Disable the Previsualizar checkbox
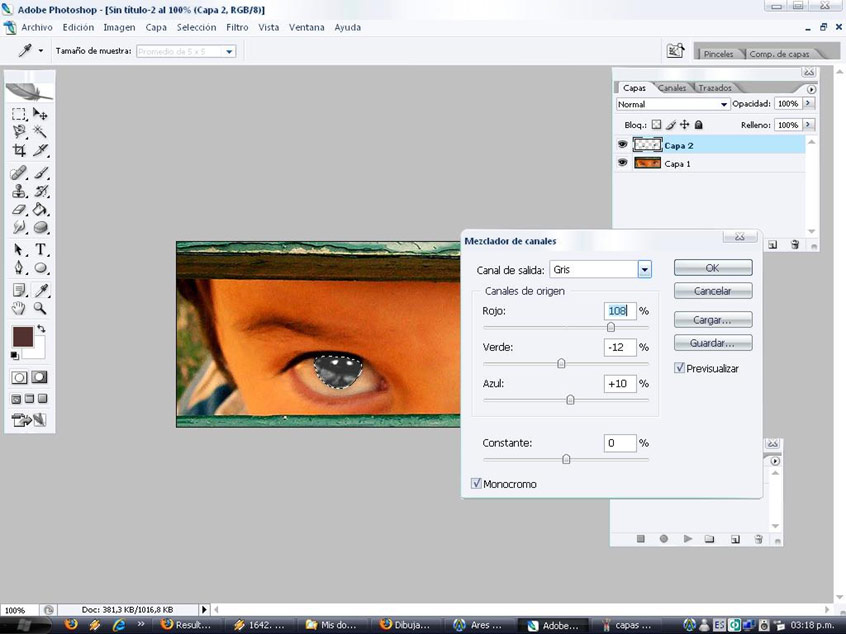This screenshot has height=634, width=846. (679, 368)
